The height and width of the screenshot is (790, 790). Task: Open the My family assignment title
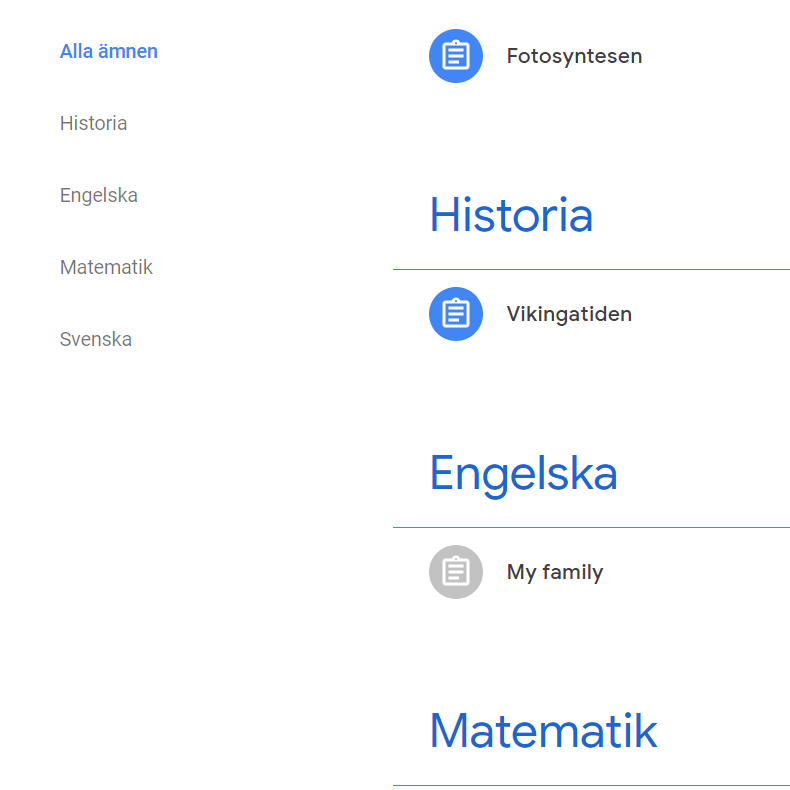[x=555, y=572]
